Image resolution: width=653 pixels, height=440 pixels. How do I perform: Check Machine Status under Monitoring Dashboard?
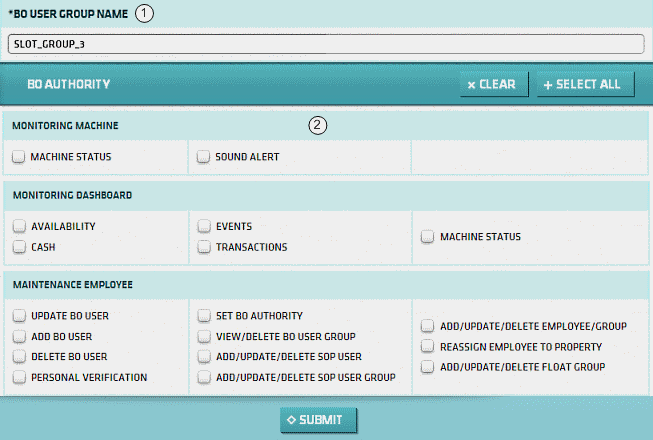click(x=427, y=237)
